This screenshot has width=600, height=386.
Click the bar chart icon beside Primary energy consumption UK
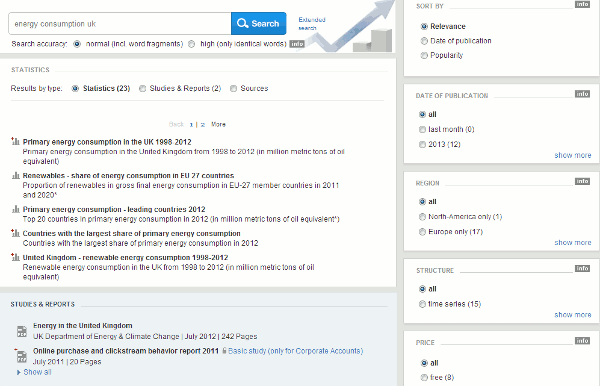[x=15, y=141]
